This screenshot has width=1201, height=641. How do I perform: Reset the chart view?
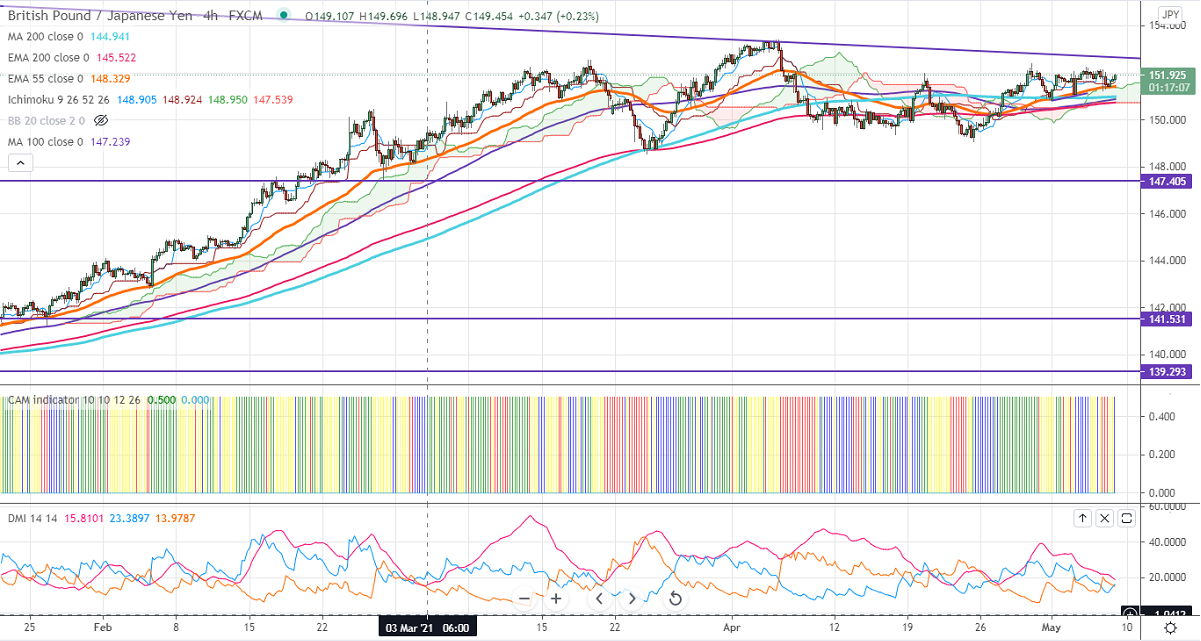[x=675, y=599]
